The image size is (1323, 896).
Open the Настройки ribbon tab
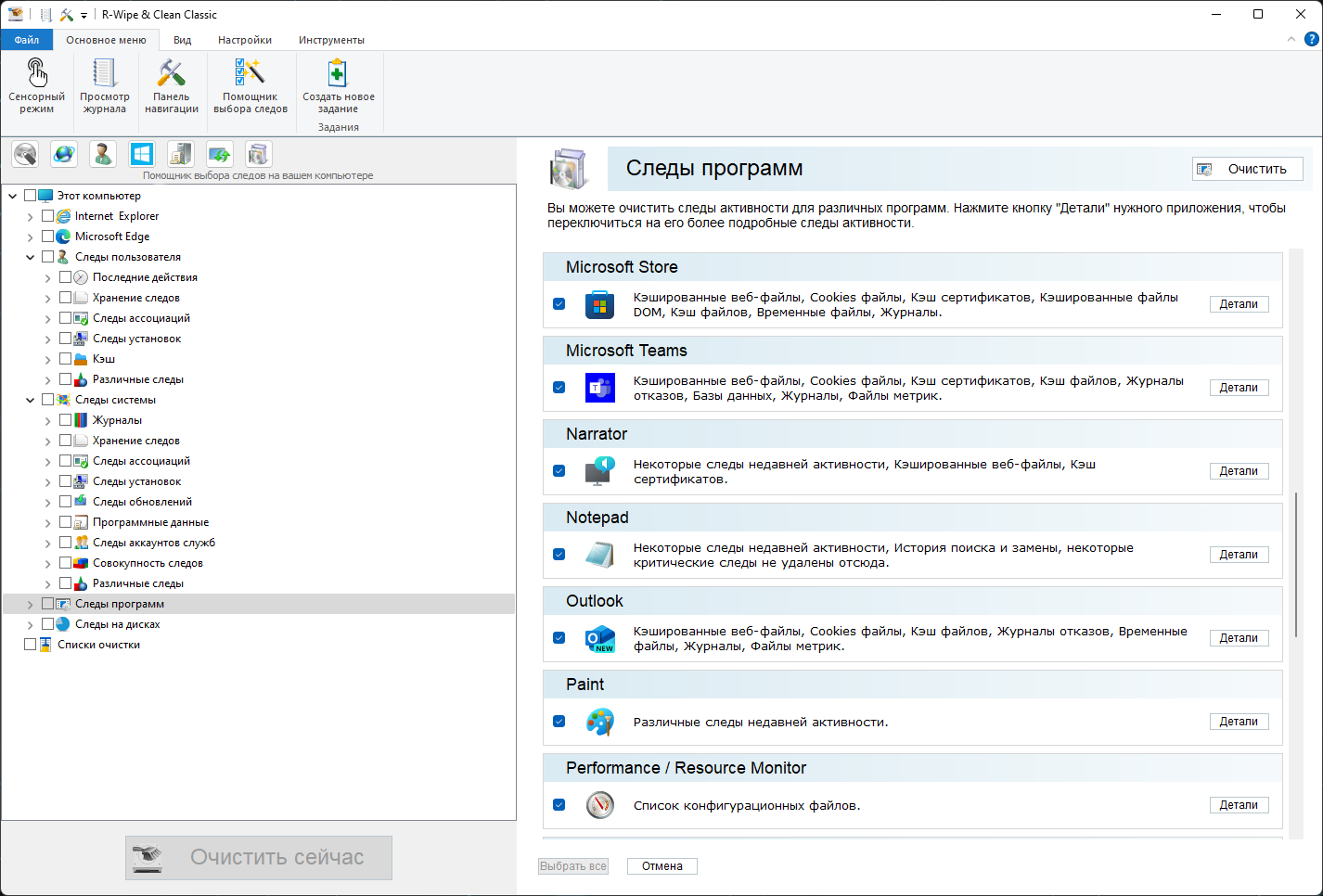[x=245, y=40]
